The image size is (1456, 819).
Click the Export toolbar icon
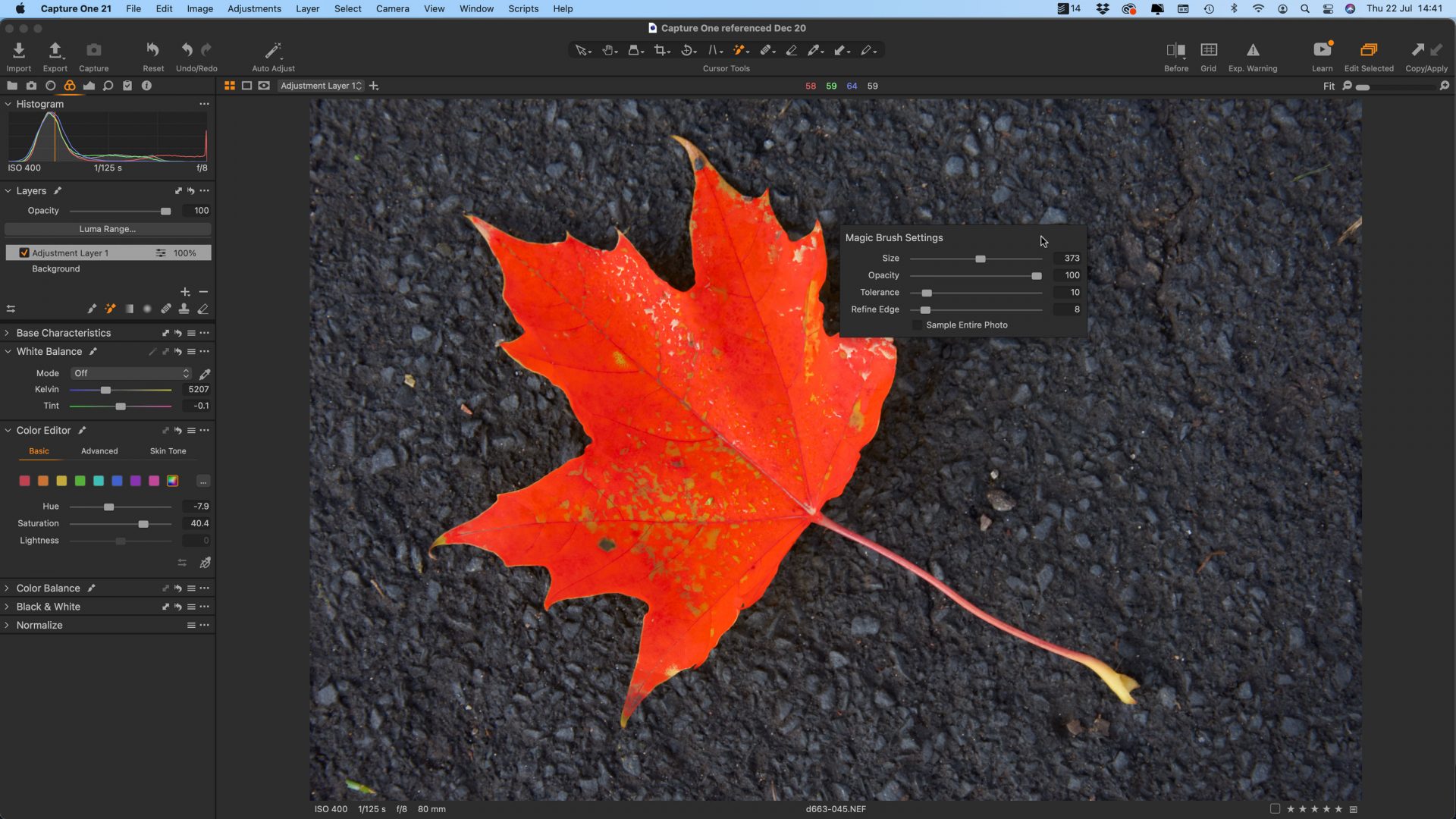[x=55, y=50]
